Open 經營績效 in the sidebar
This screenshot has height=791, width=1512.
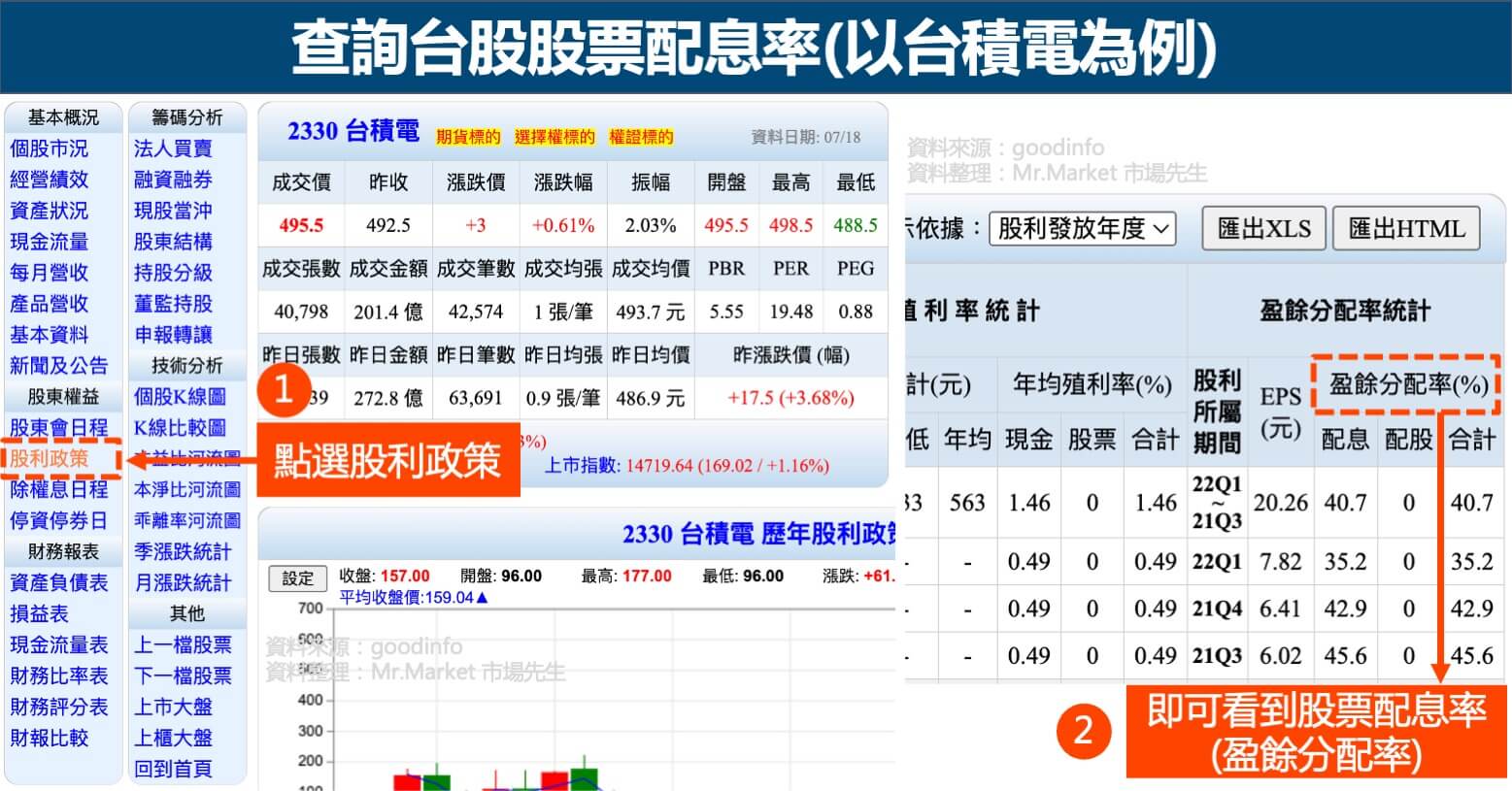click(49, 180)
